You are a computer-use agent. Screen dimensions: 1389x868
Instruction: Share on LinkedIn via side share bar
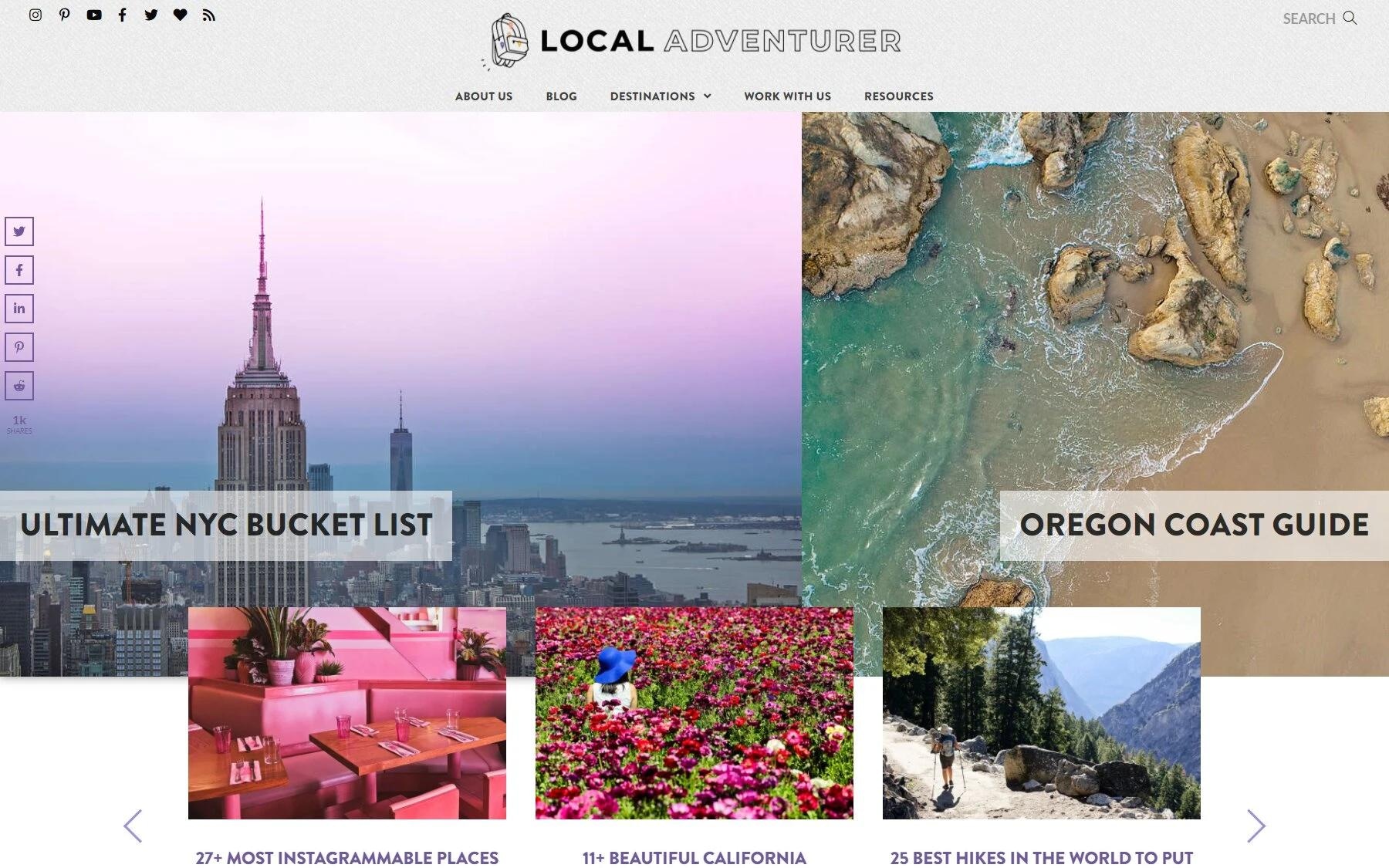[x=19, y=309]
